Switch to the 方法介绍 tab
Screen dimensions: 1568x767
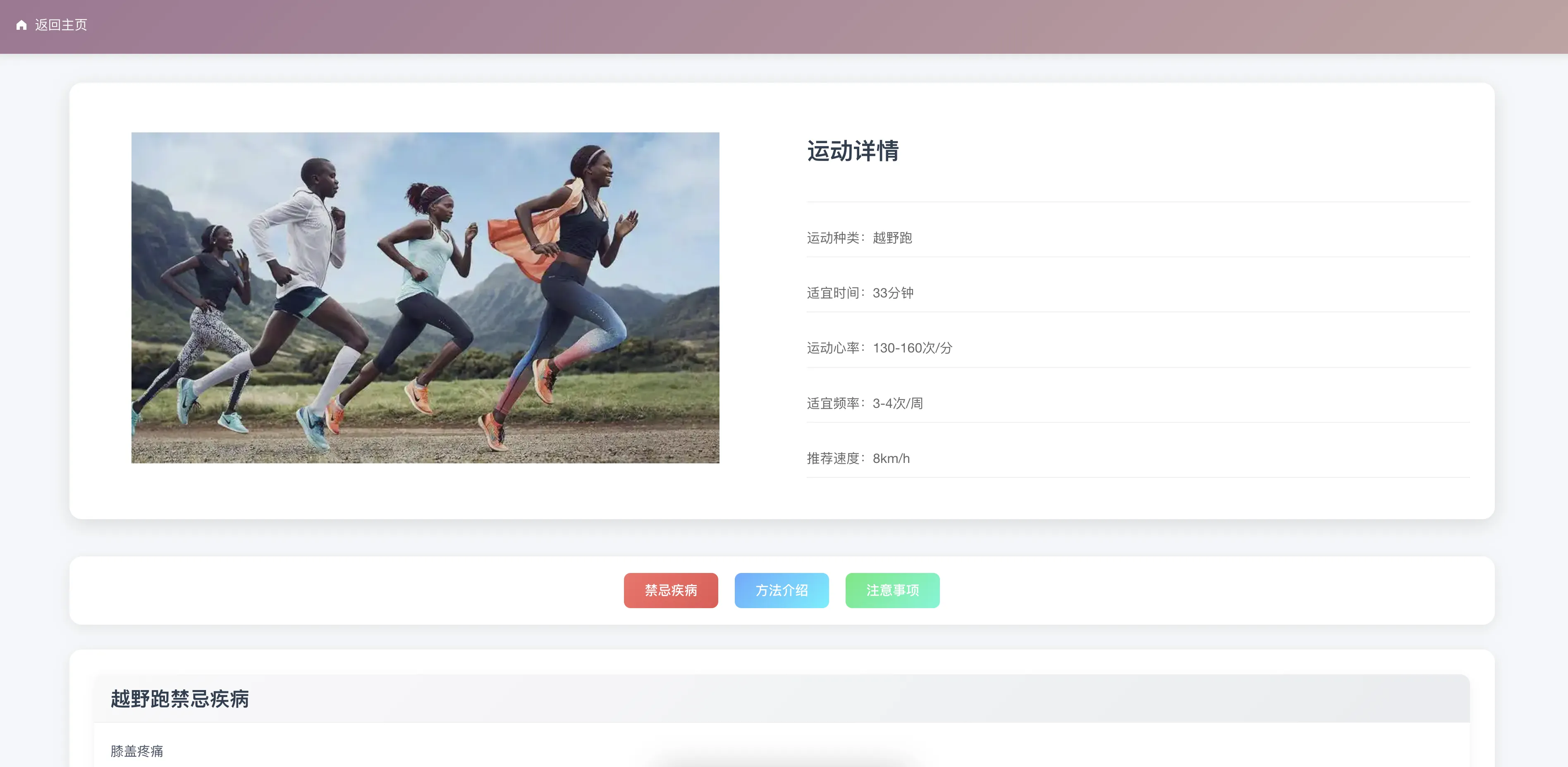781,590
